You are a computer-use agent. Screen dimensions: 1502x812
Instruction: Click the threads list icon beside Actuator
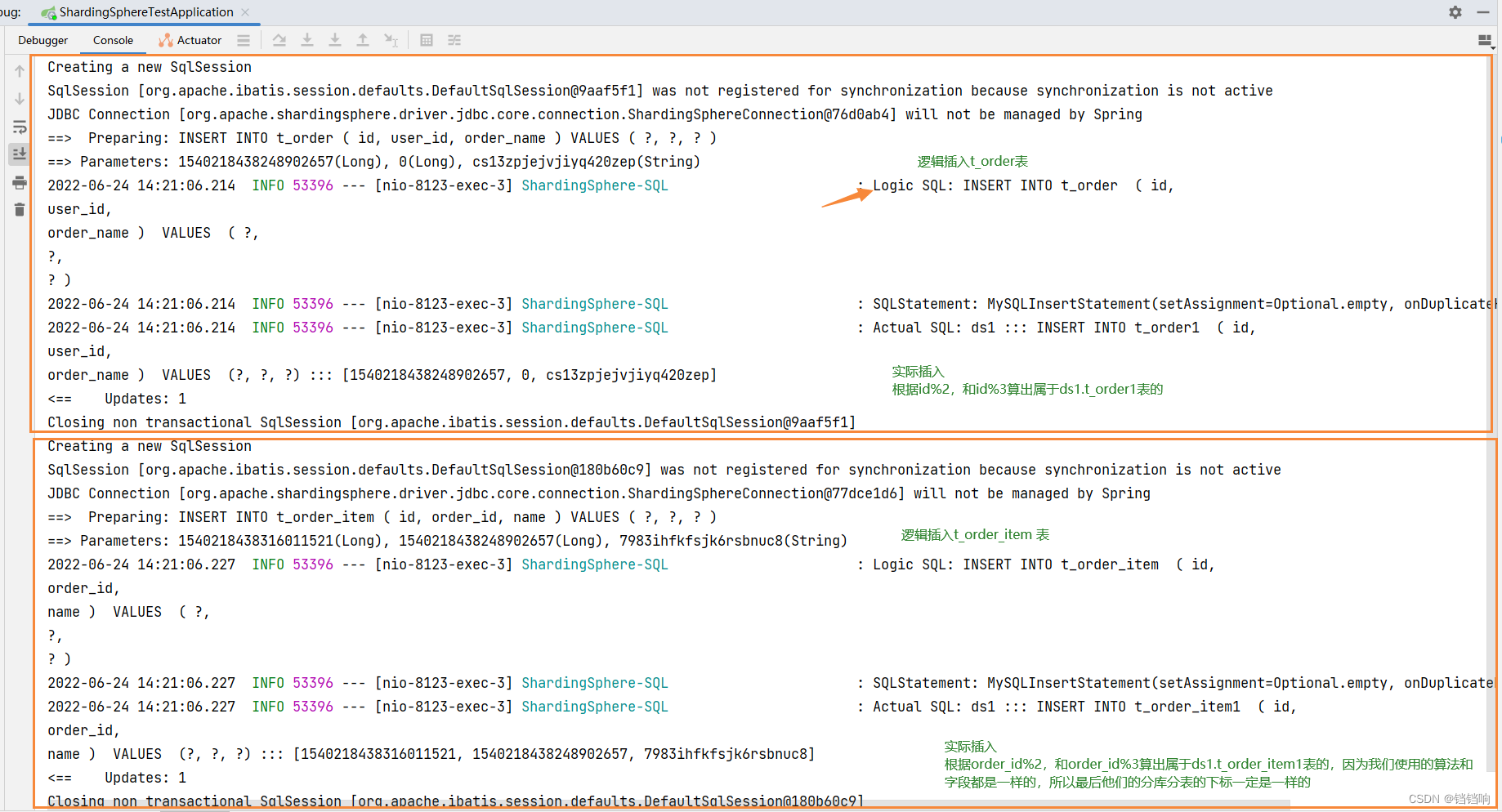coord(244,40)
